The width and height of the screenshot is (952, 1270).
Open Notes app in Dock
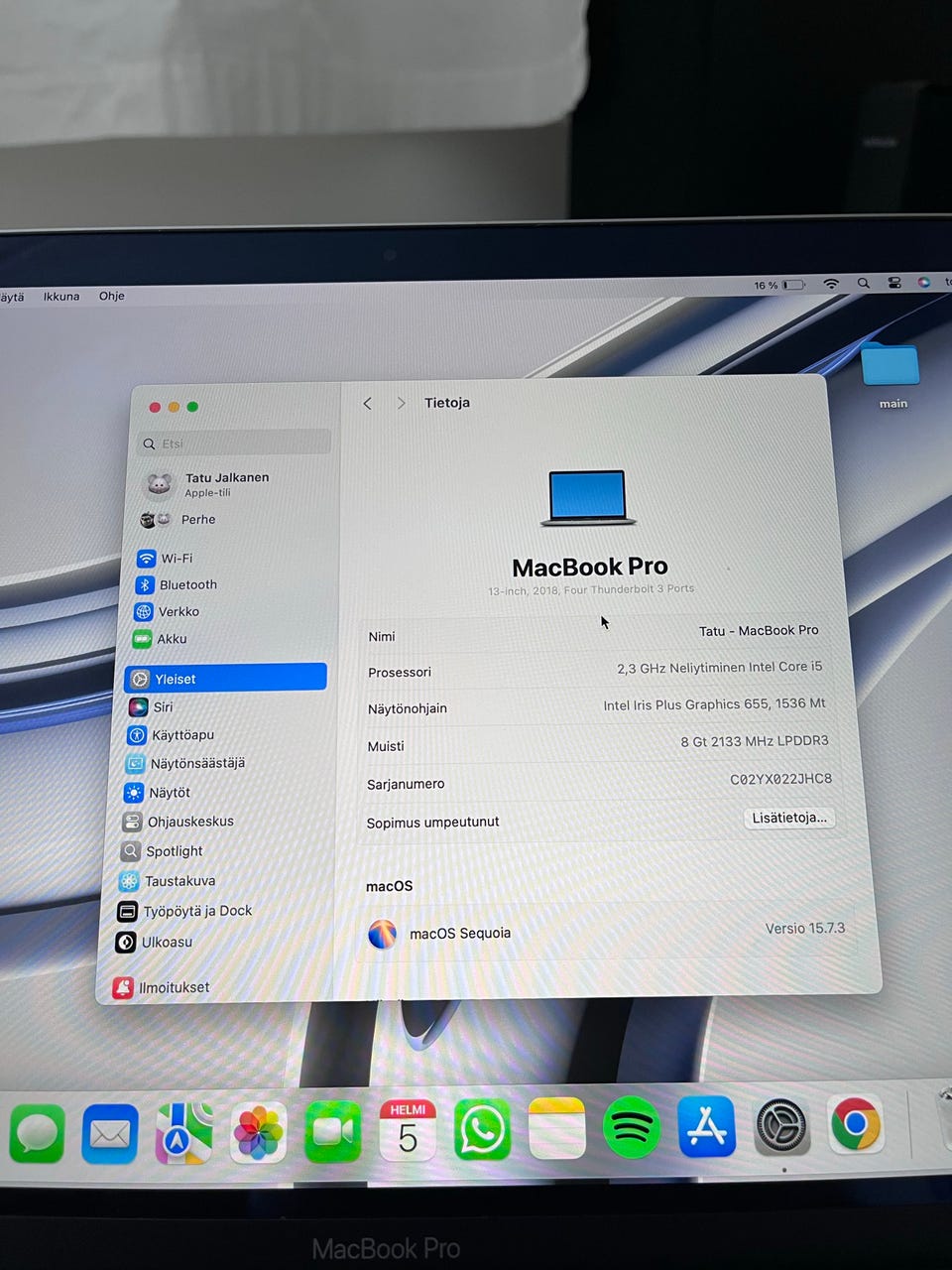point(556,1127)
